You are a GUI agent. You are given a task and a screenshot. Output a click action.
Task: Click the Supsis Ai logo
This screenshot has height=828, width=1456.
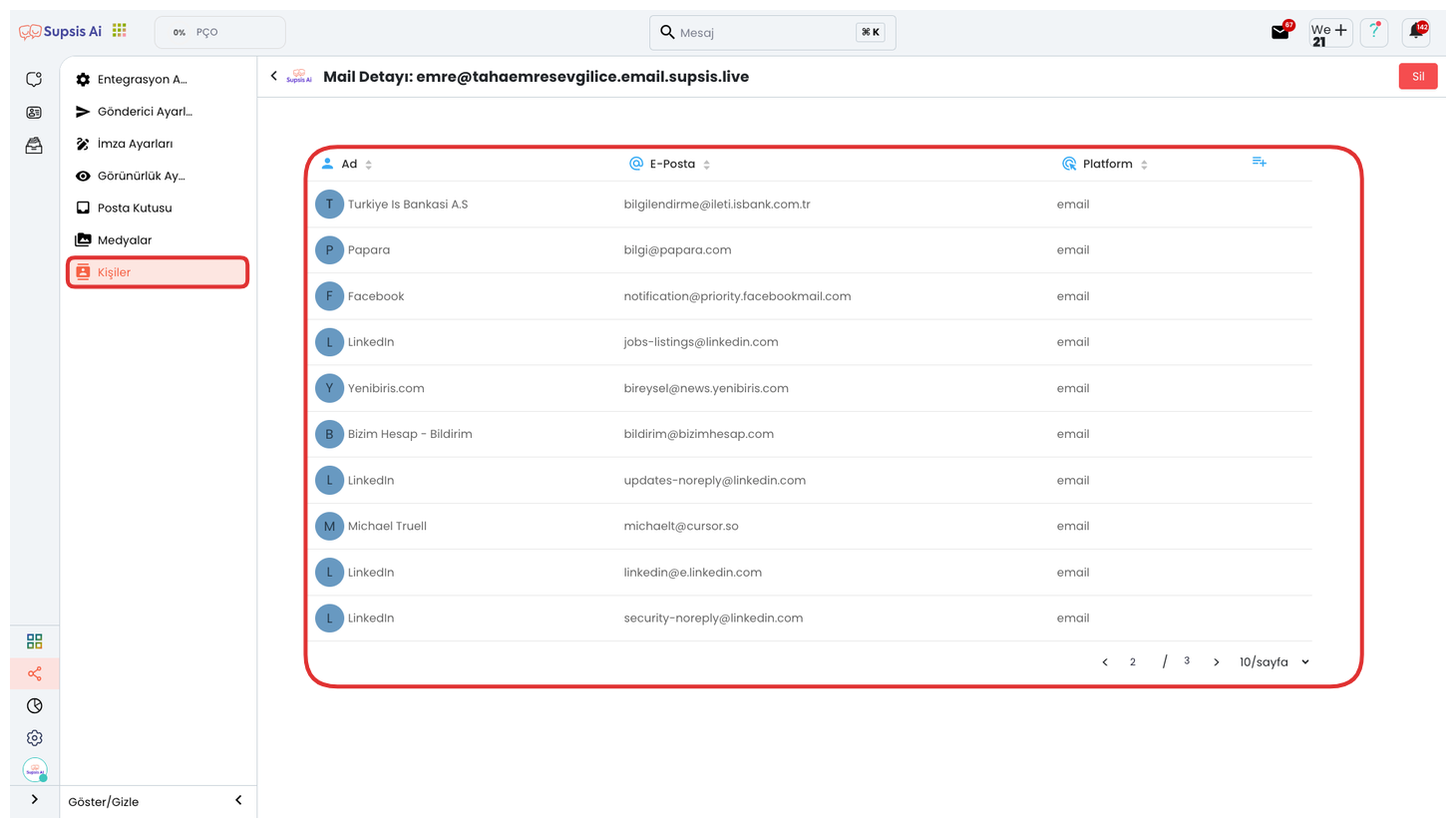pyautogui.click(x=60, y=32)
